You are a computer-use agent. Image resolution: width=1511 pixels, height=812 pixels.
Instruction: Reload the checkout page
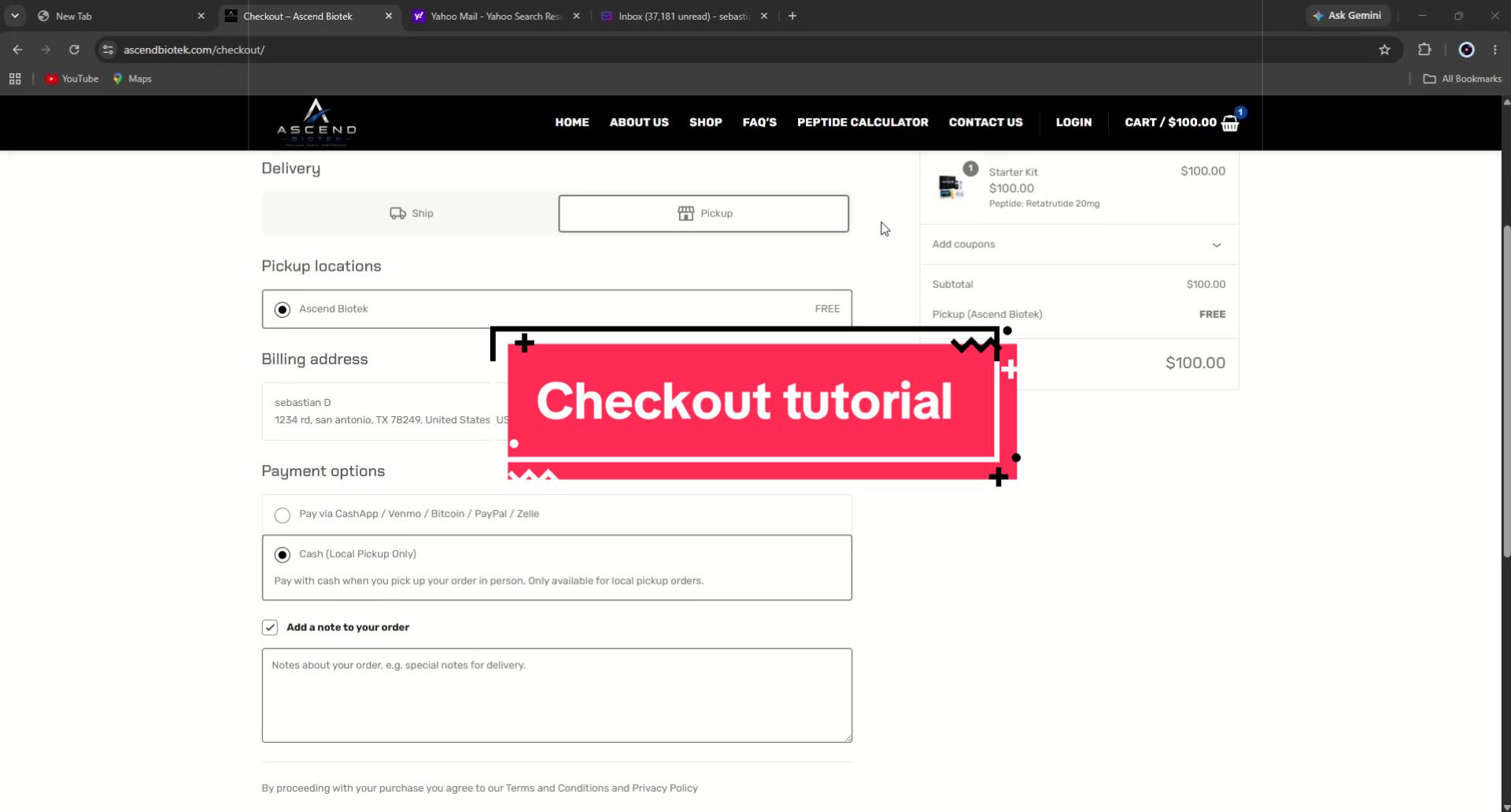coord(74,50)
